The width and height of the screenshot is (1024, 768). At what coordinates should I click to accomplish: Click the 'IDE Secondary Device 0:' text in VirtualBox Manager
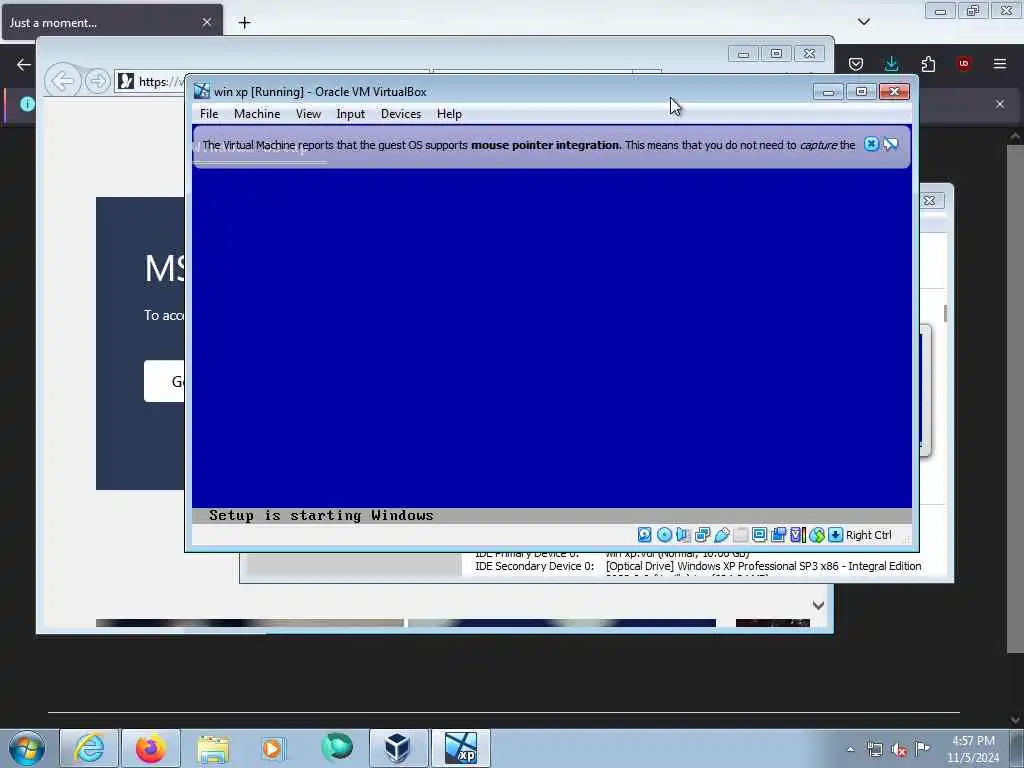[x=534, y=566]
